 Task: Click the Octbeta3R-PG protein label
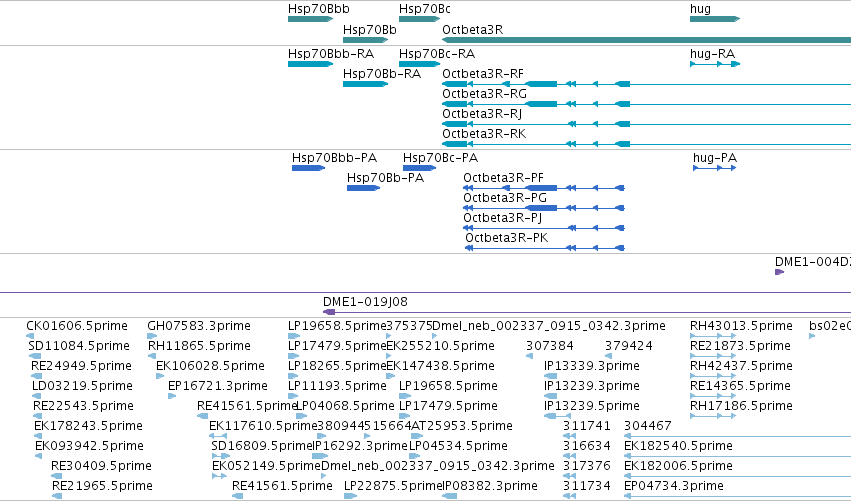pyautogui.click(x=505, y=198)
